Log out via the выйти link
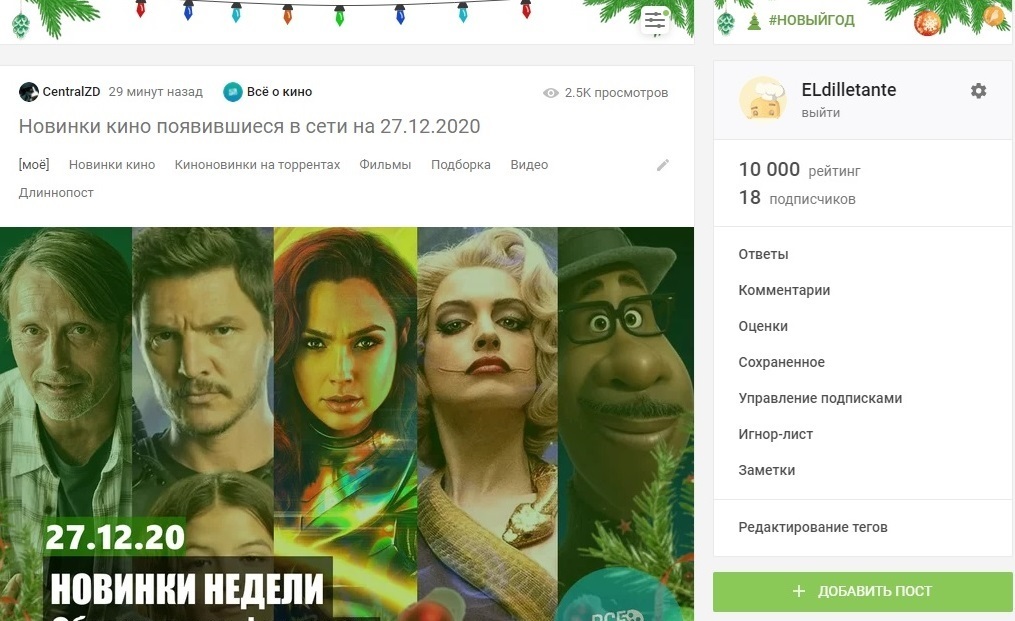Viewport: 1015px width, 621px height. (820, 113)
